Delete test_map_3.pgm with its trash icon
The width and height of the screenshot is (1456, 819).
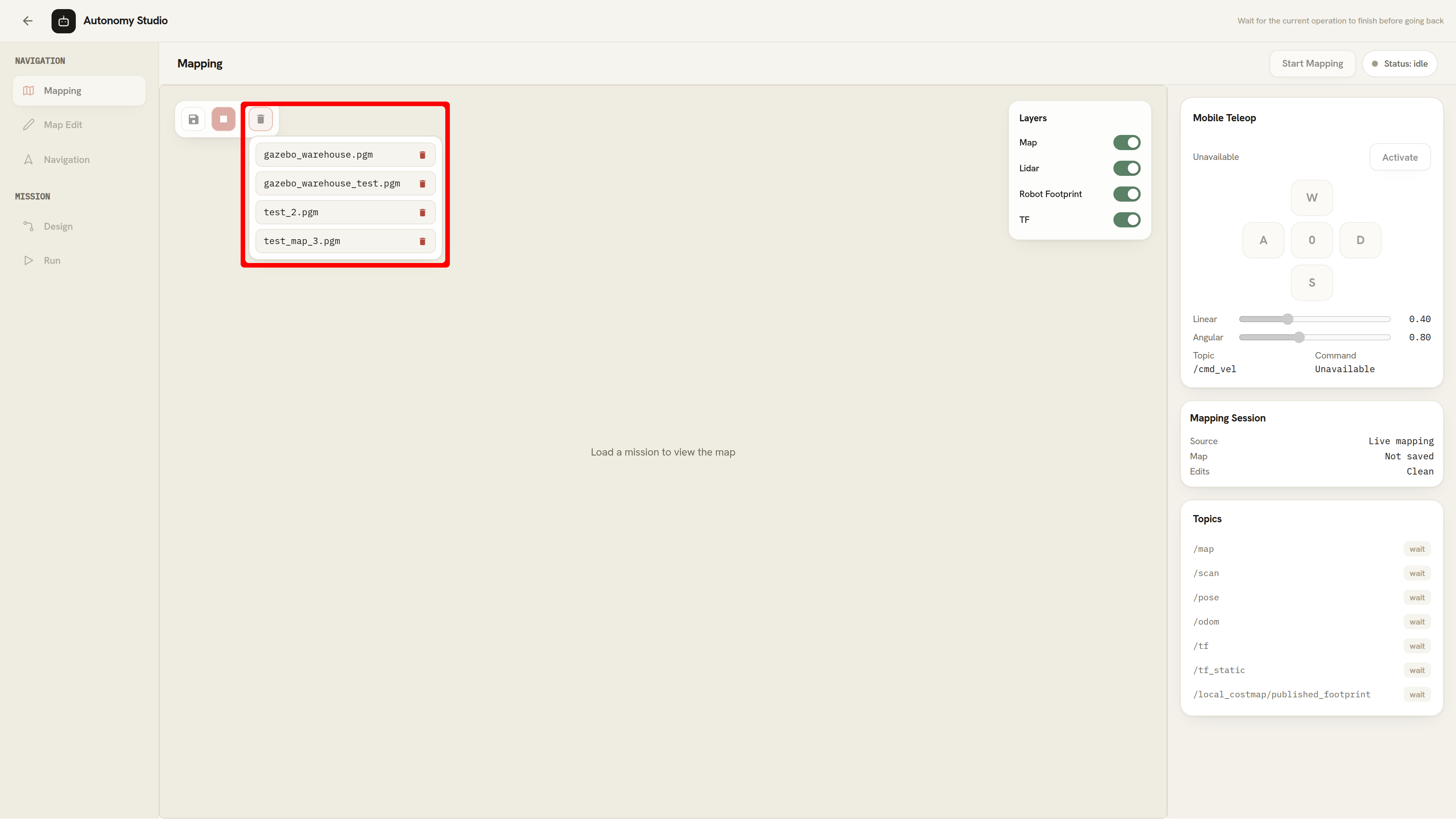pos(422,241)
